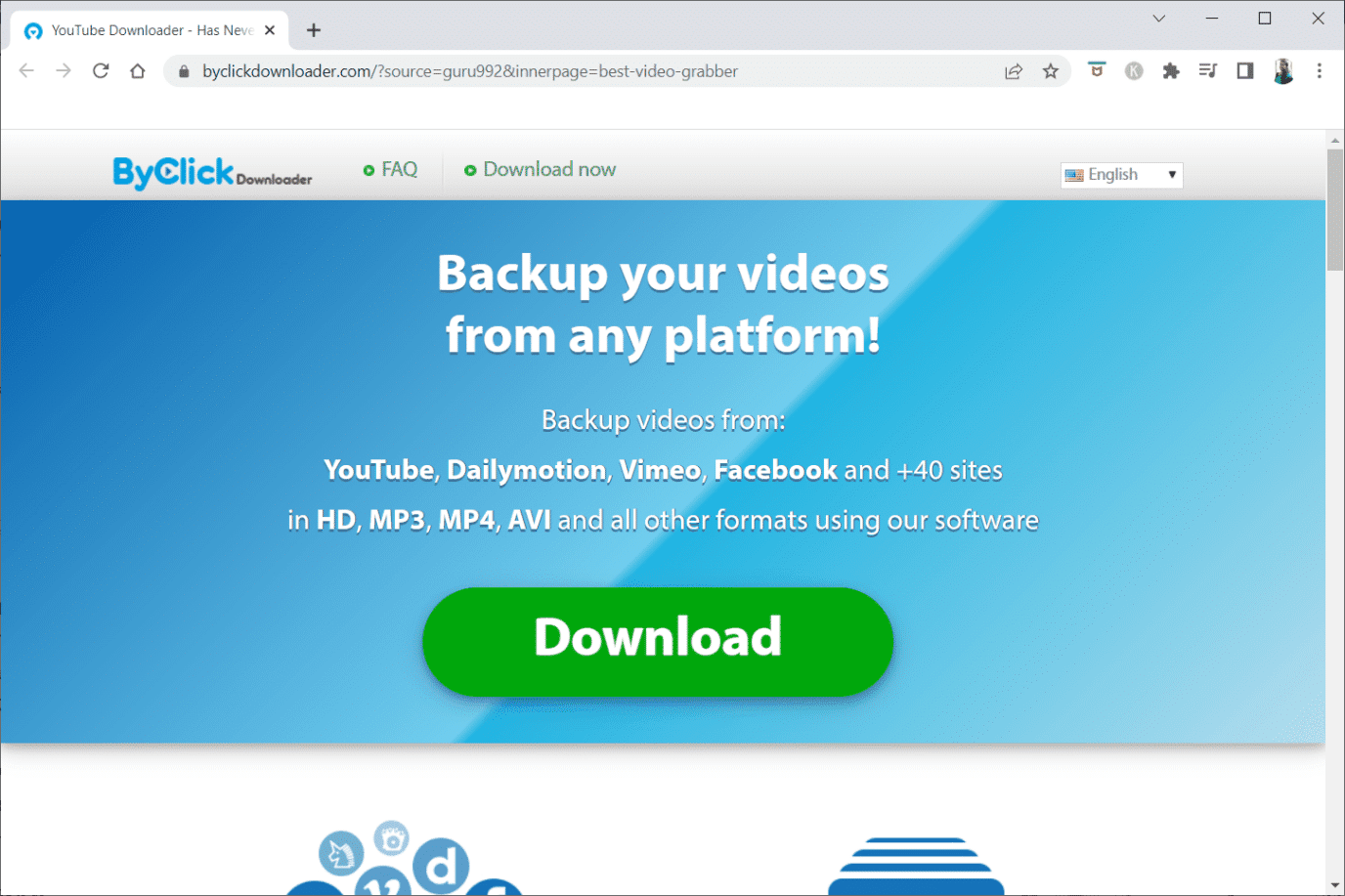The width and height of the screenshot is (1345, 896).
Task: Open the tab search chevron in the title bar
Action: pos(1159,19)
